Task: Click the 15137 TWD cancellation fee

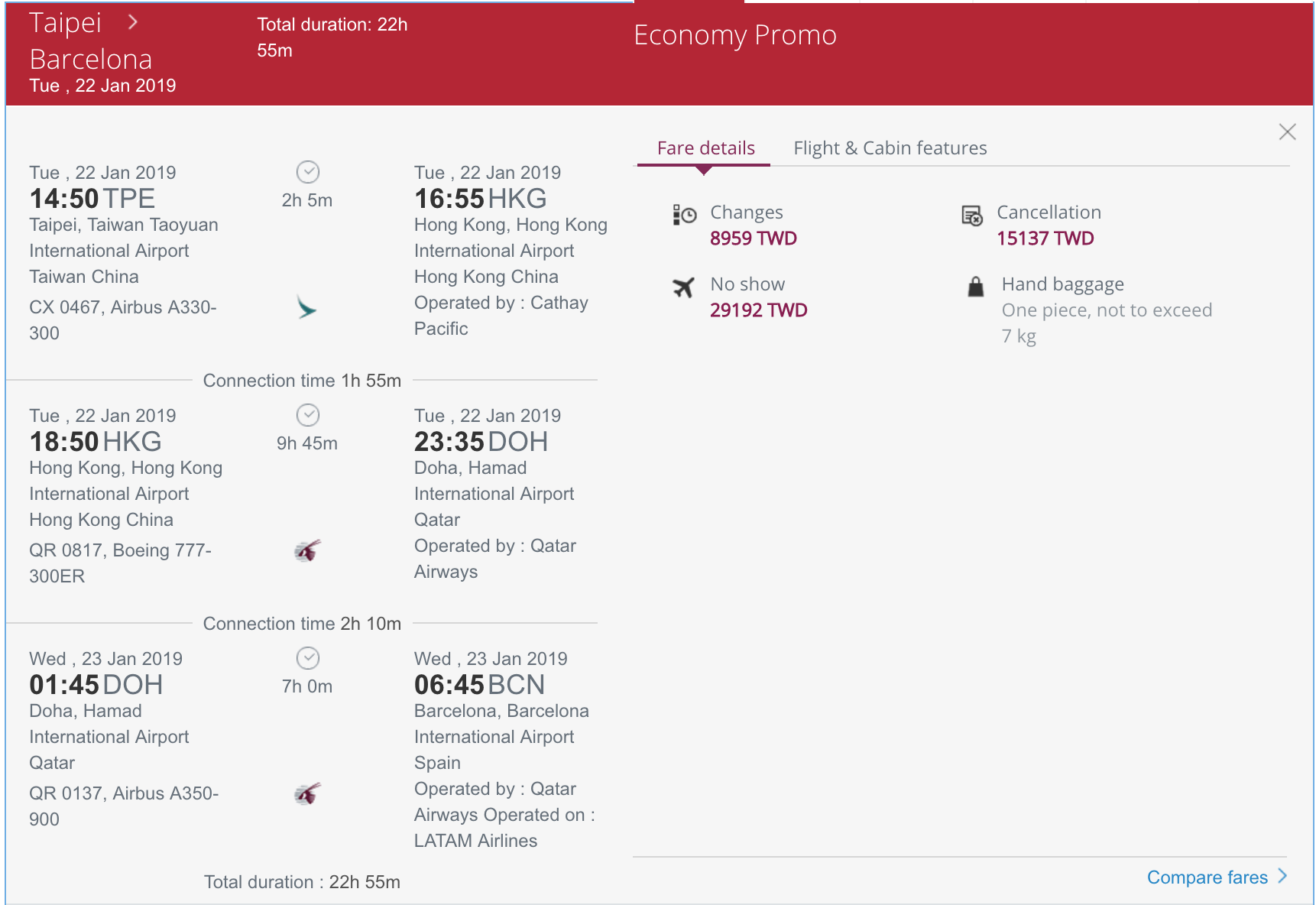Action: pyautogui.click(x=1045, y=238)
